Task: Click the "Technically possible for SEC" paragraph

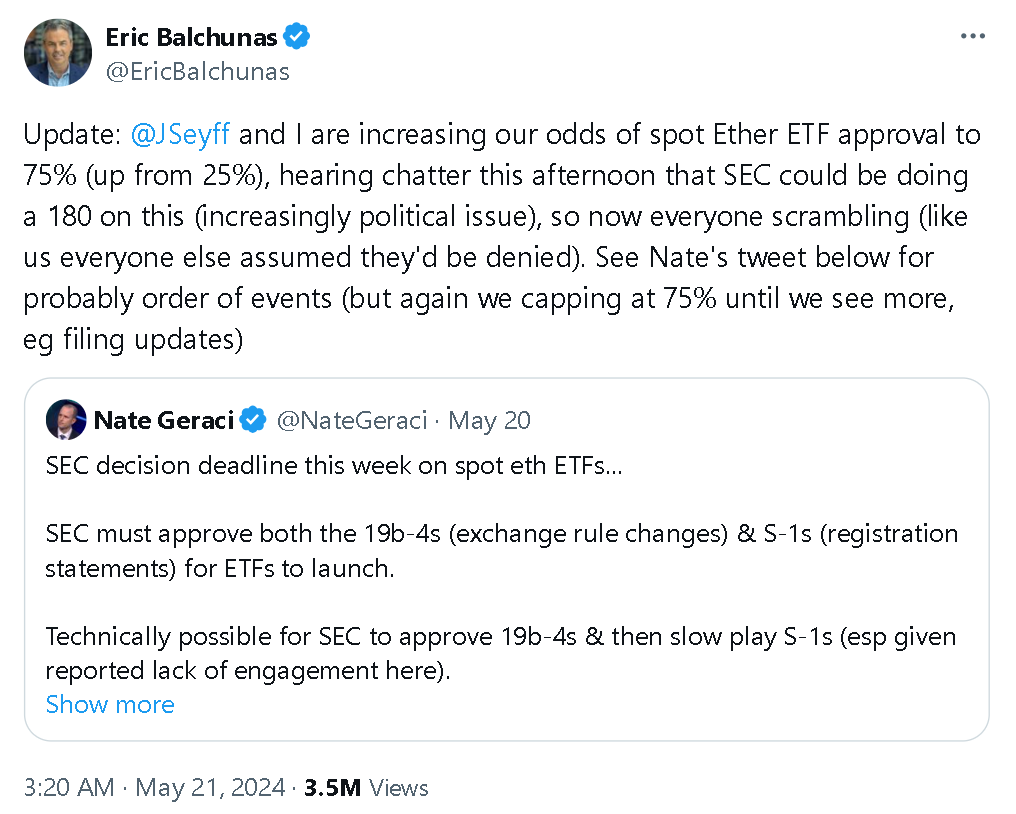Action: tap(500, 653)
